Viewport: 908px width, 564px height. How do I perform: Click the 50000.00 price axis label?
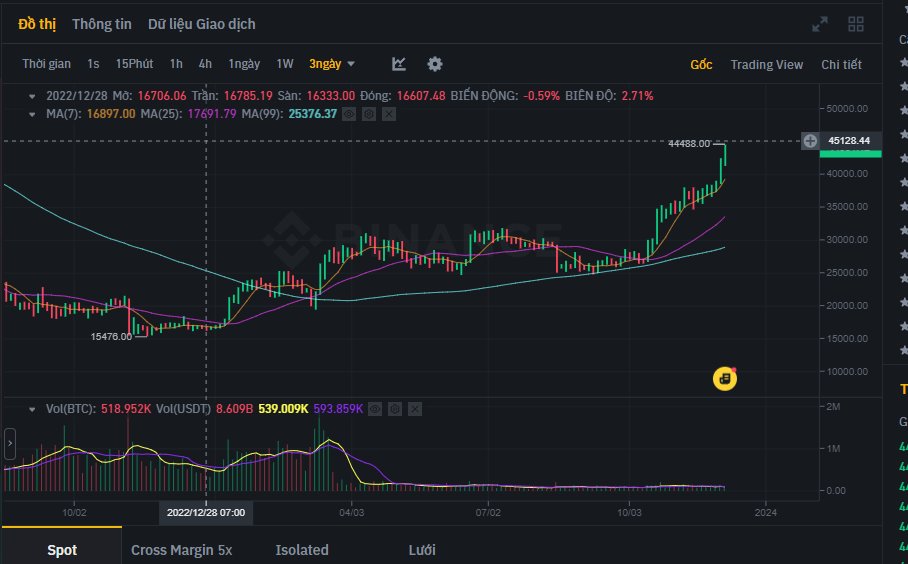(847, 108)
